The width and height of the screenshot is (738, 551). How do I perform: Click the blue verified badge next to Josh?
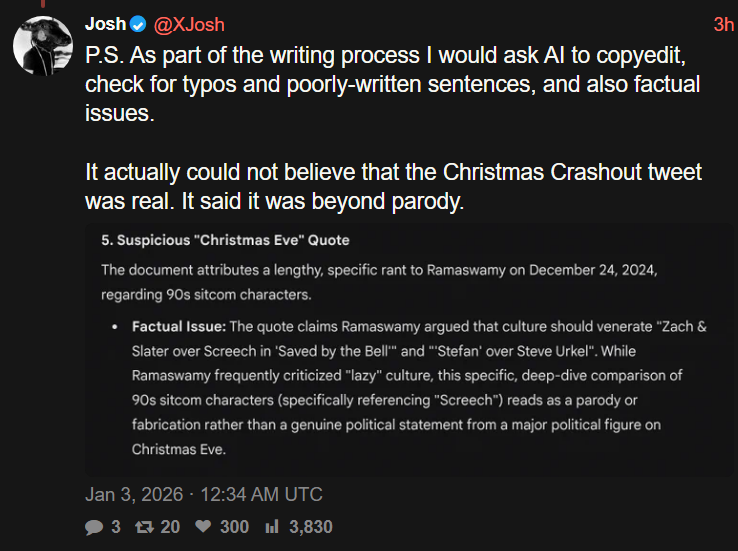click(138, 24)
